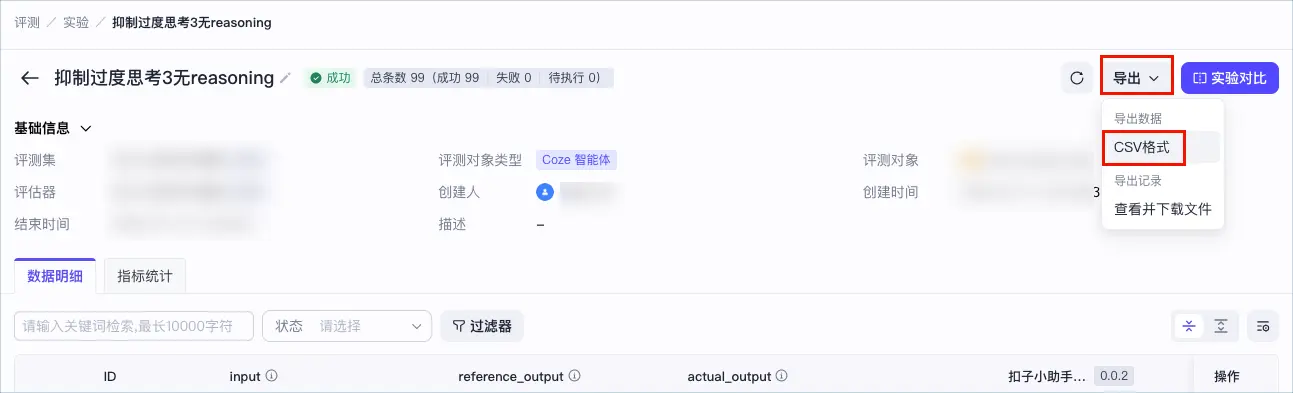Click the Coze 智能体 tag
The width and height of the screenshot is (1293, 393).
pyautogui.click(x=576, y=159)
